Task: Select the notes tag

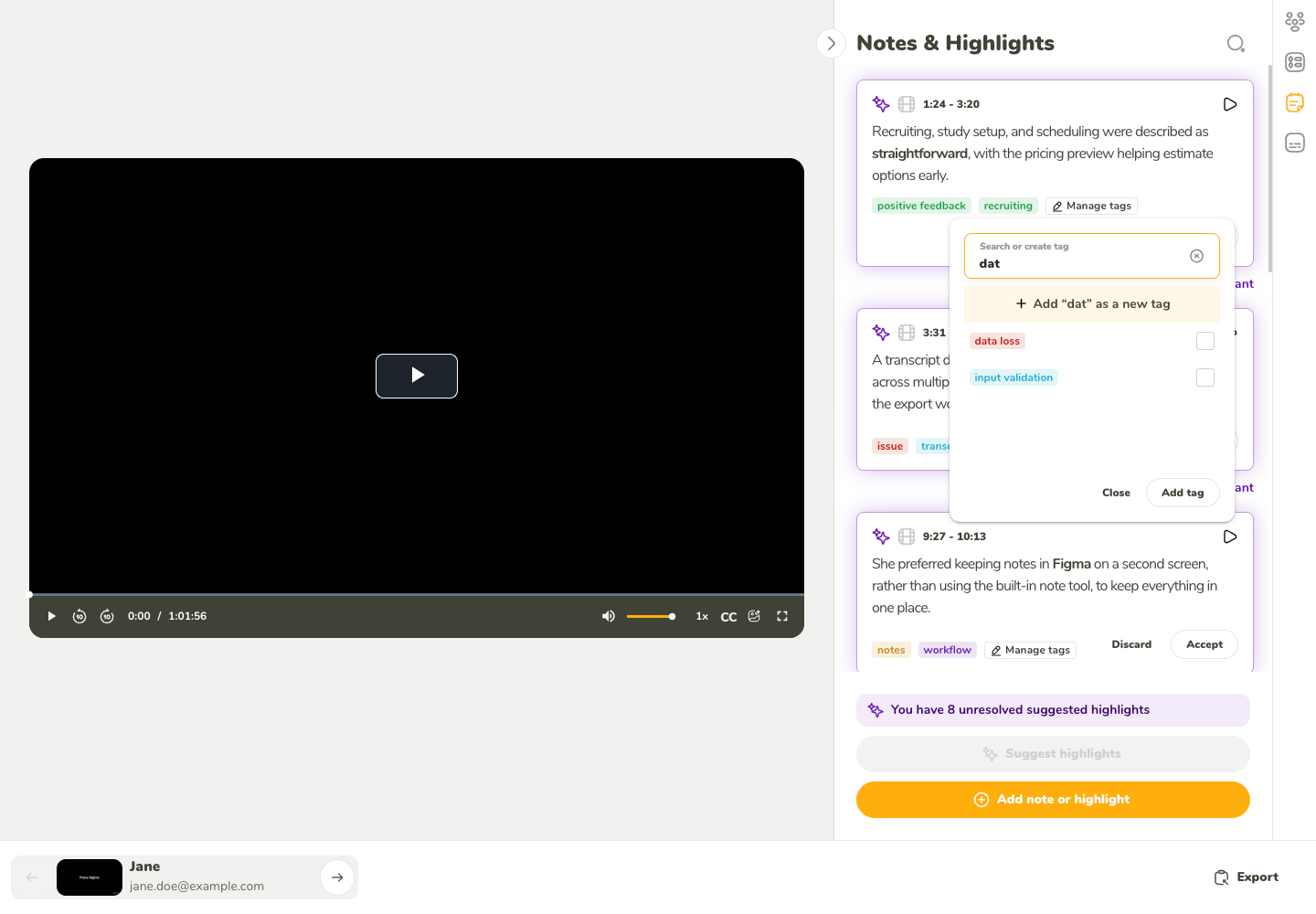Action: 891,650
